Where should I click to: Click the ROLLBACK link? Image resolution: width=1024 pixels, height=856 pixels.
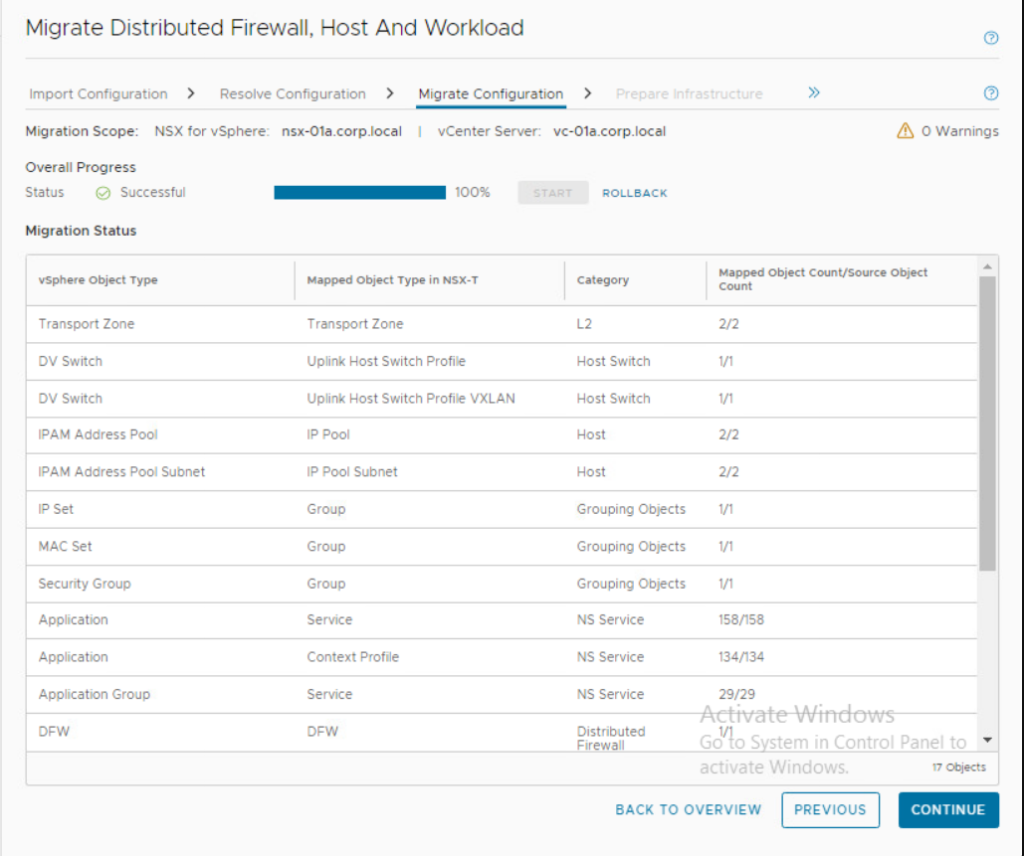point(634,192)
